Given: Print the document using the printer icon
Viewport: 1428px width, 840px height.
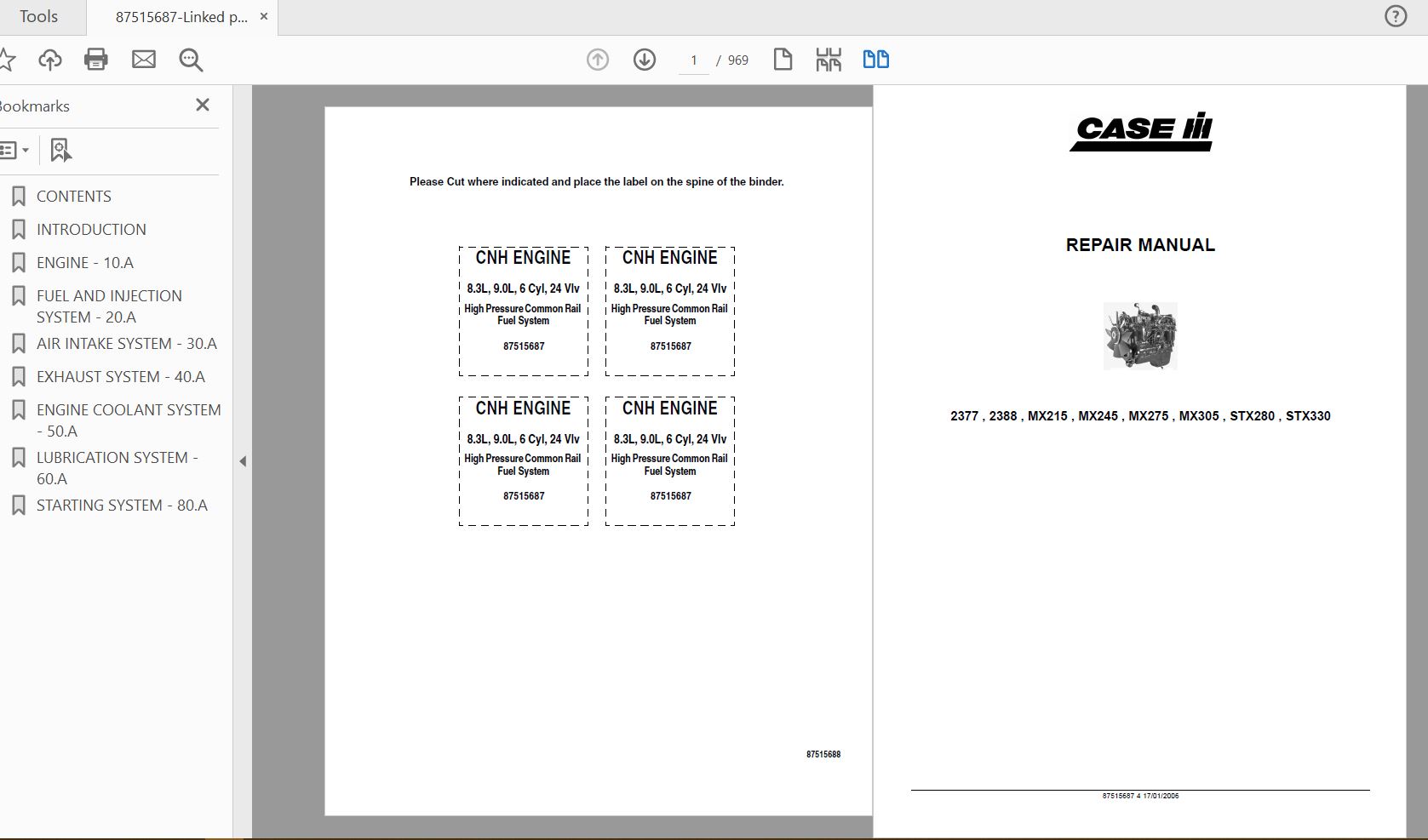Looking at the screenshot, I should 96,60.
